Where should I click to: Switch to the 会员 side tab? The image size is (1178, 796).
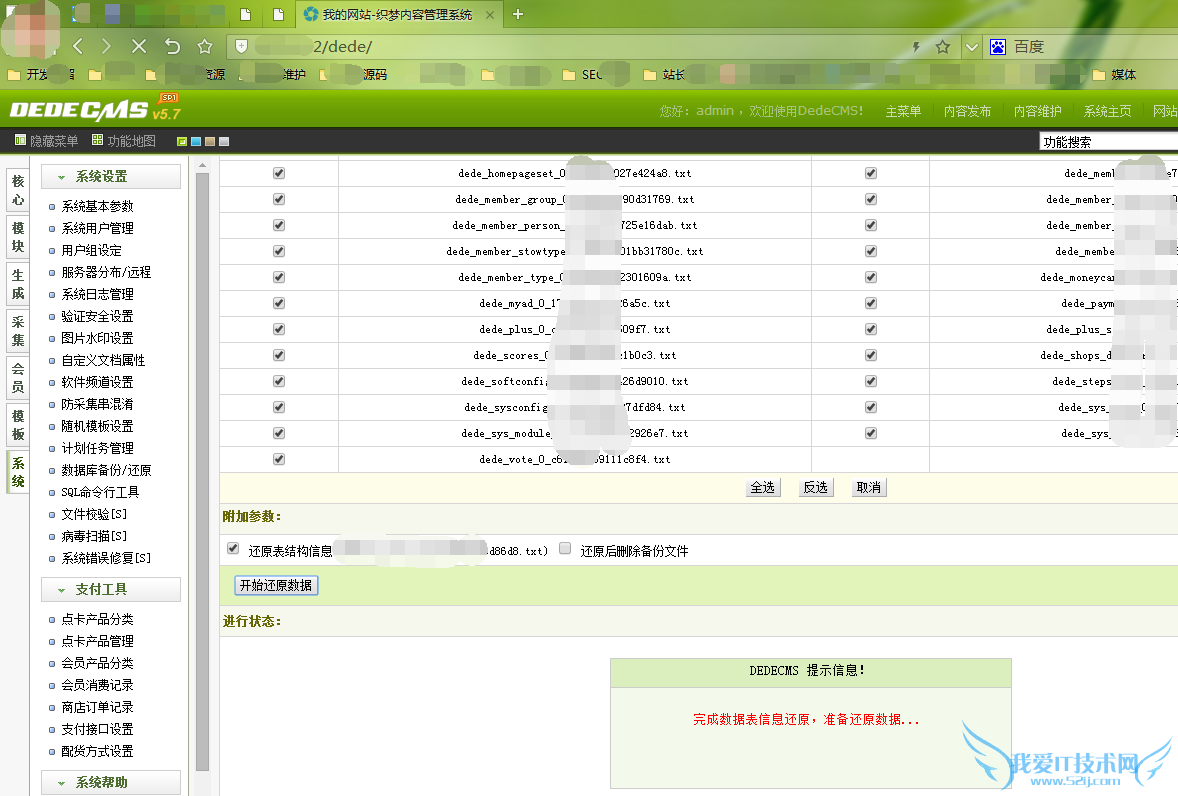[18, 378]
